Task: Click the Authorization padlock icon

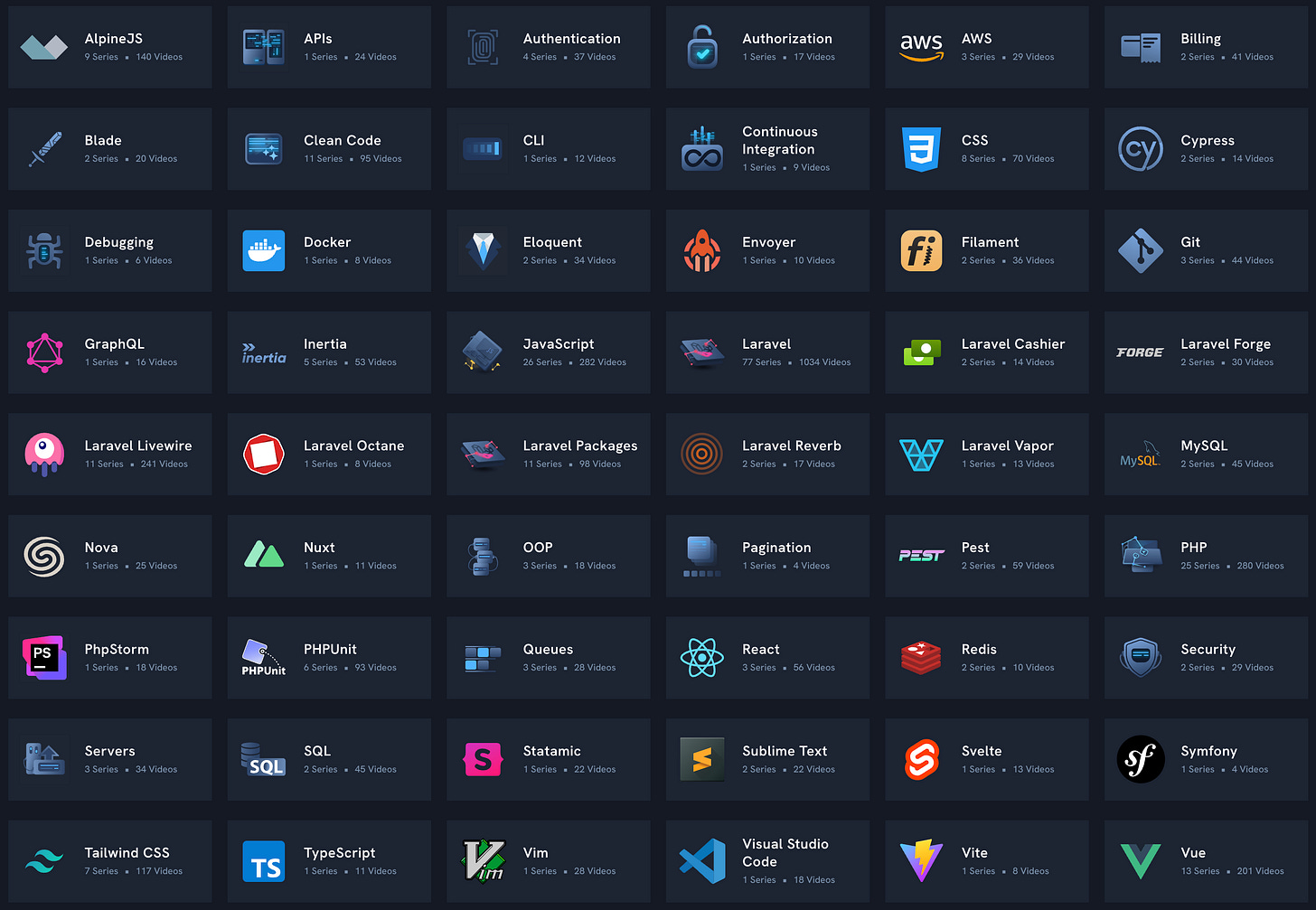Action: (x=702, y=47)
